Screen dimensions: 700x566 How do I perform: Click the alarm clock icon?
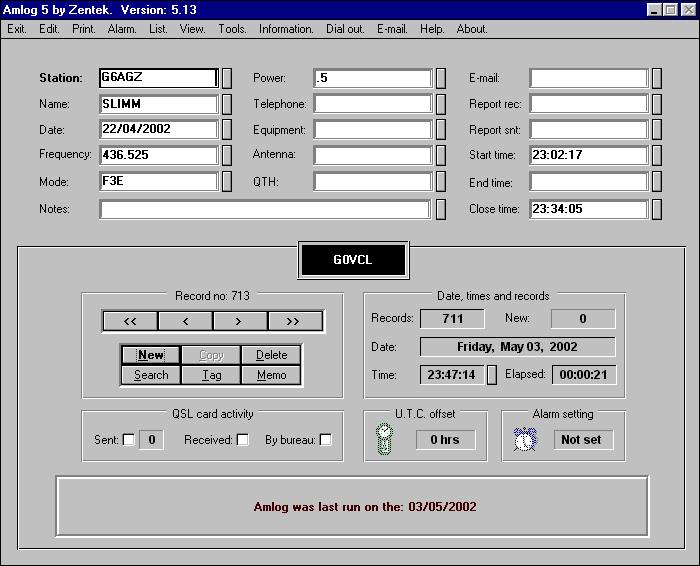coord(525,439)
